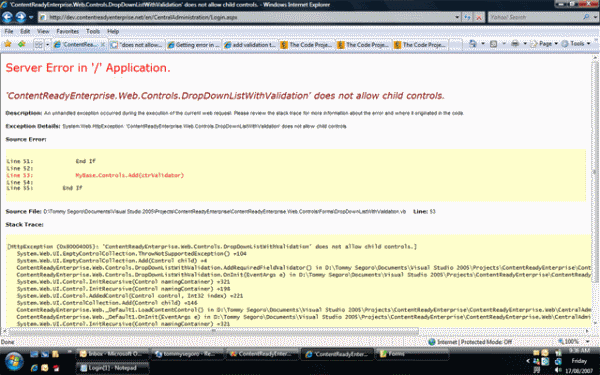Close the active ContentRea... tab

tap(103, 45)
